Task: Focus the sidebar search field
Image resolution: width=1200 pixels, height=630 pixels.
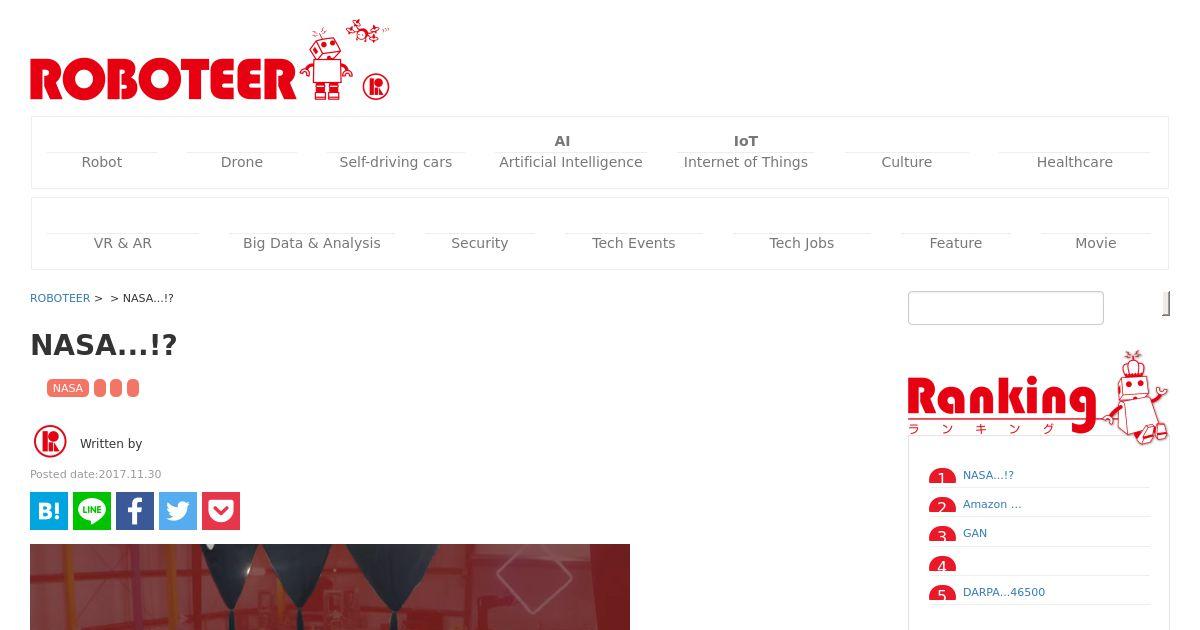Action: click(x=1006, y=308)
